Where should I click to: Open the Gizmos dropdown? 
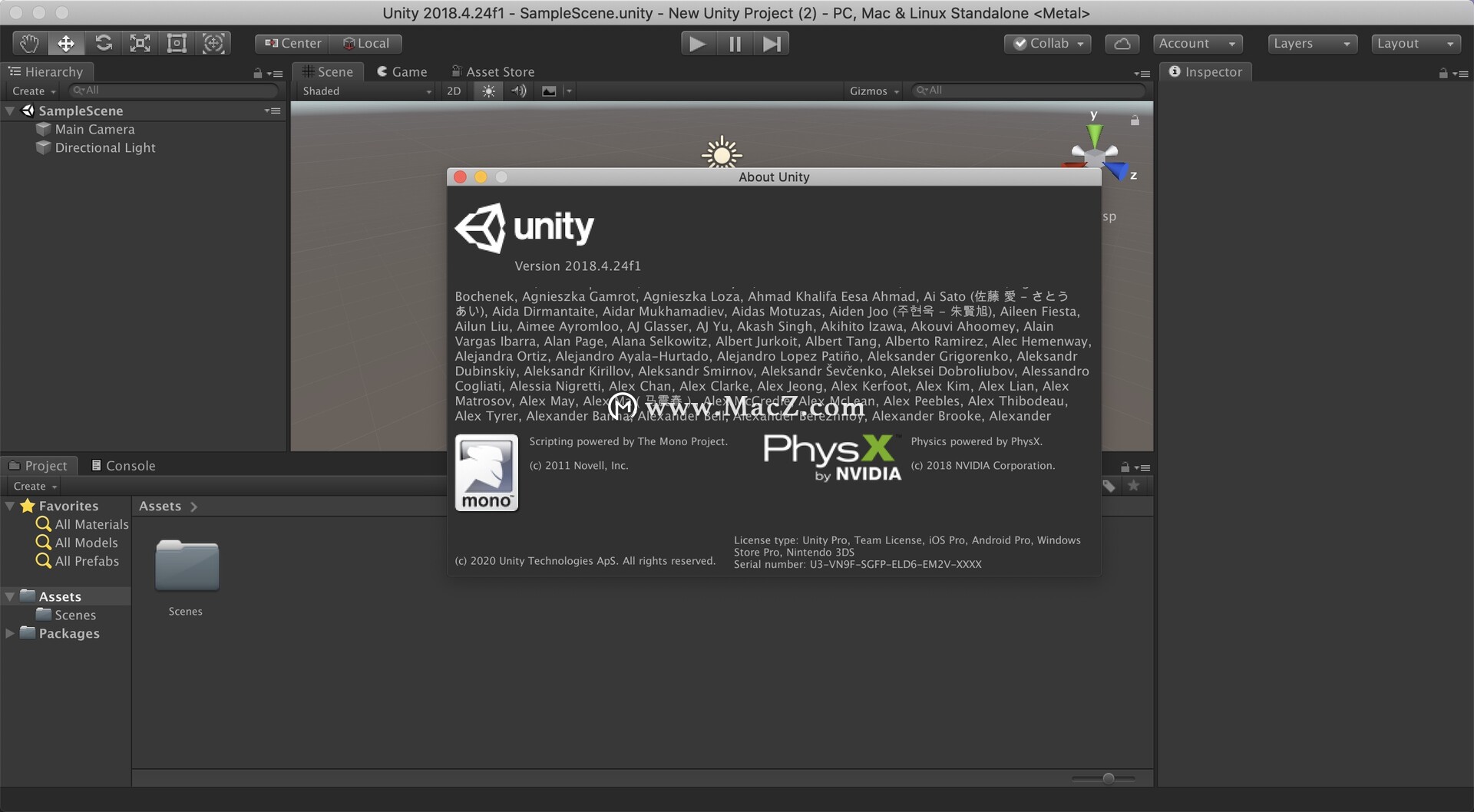point(874,91)
